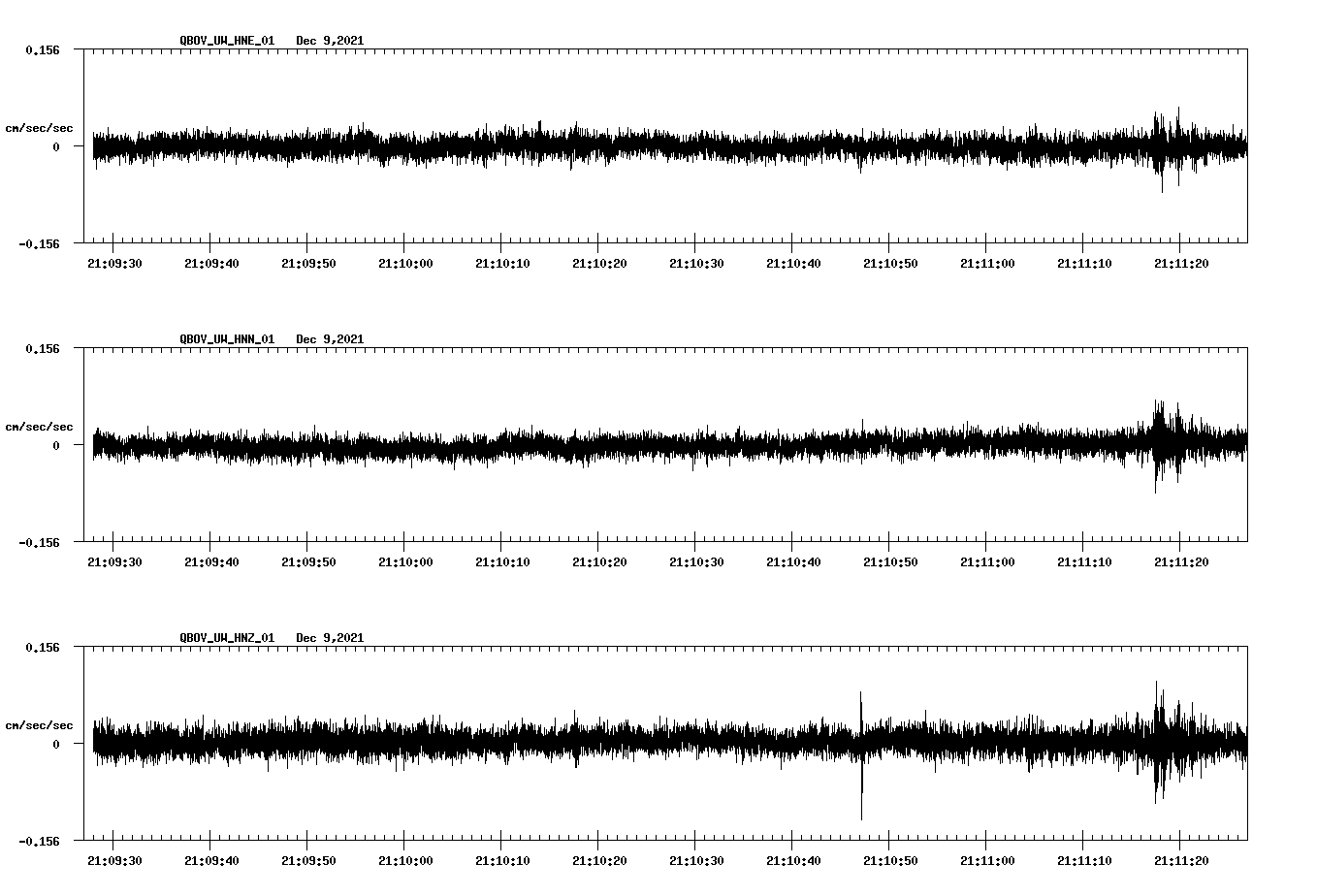The image size is (1317, 896).
Task: Select the 21:11:00 time label under HNN plot
Action: 987,561
